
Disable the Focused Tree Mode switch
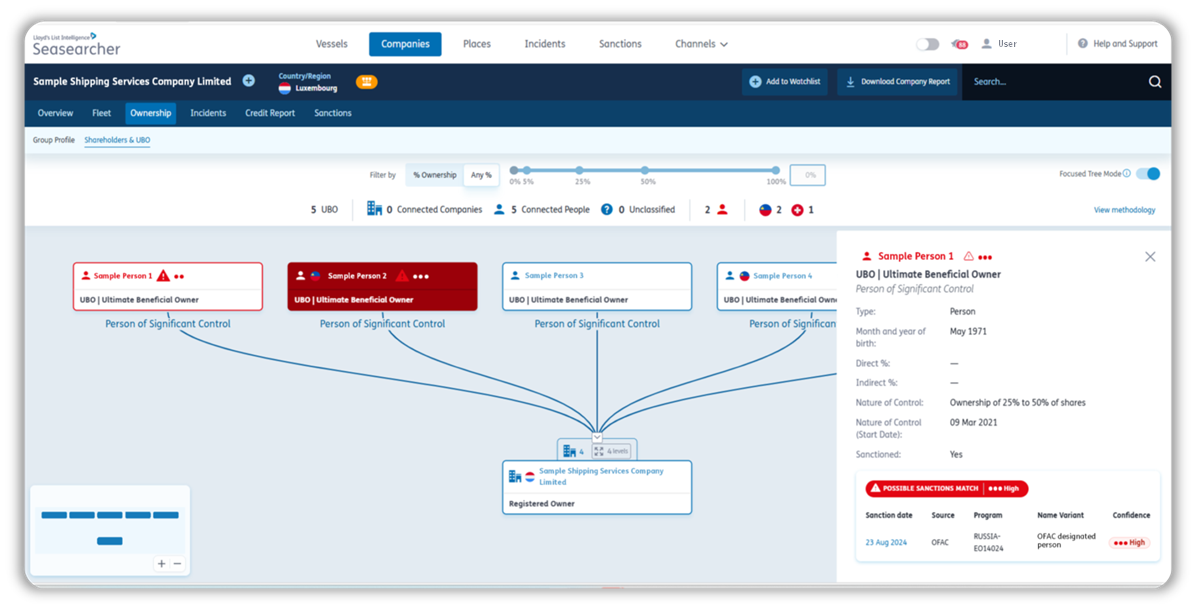1148,174
